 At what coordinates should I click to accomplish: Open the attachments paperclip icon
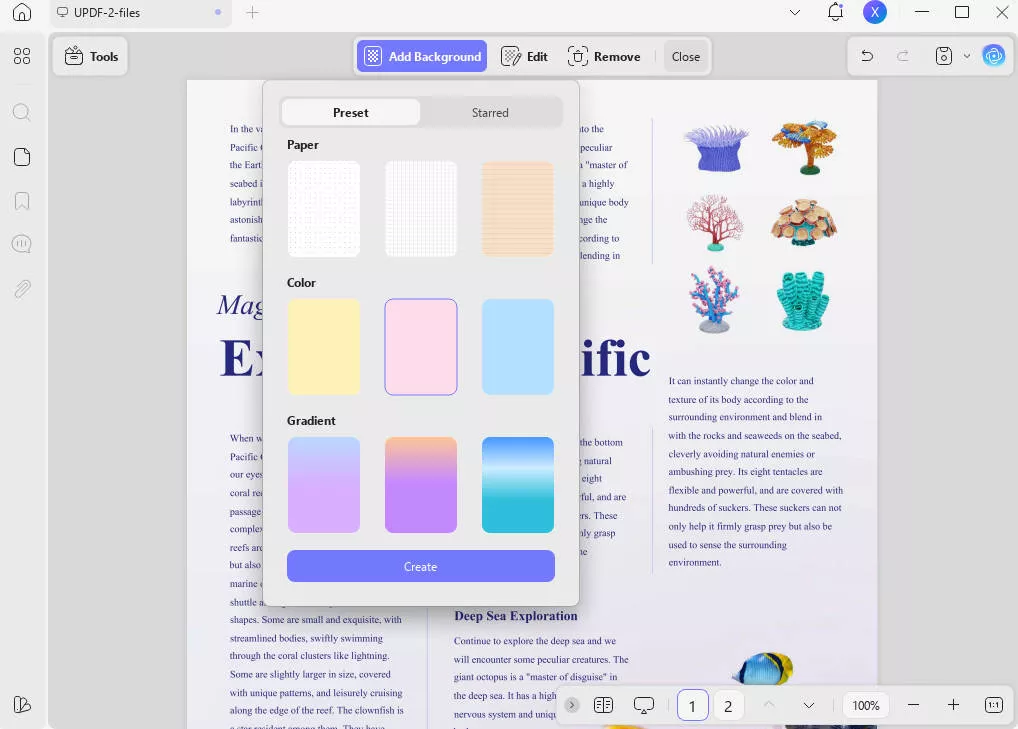[x=22, y=289]
